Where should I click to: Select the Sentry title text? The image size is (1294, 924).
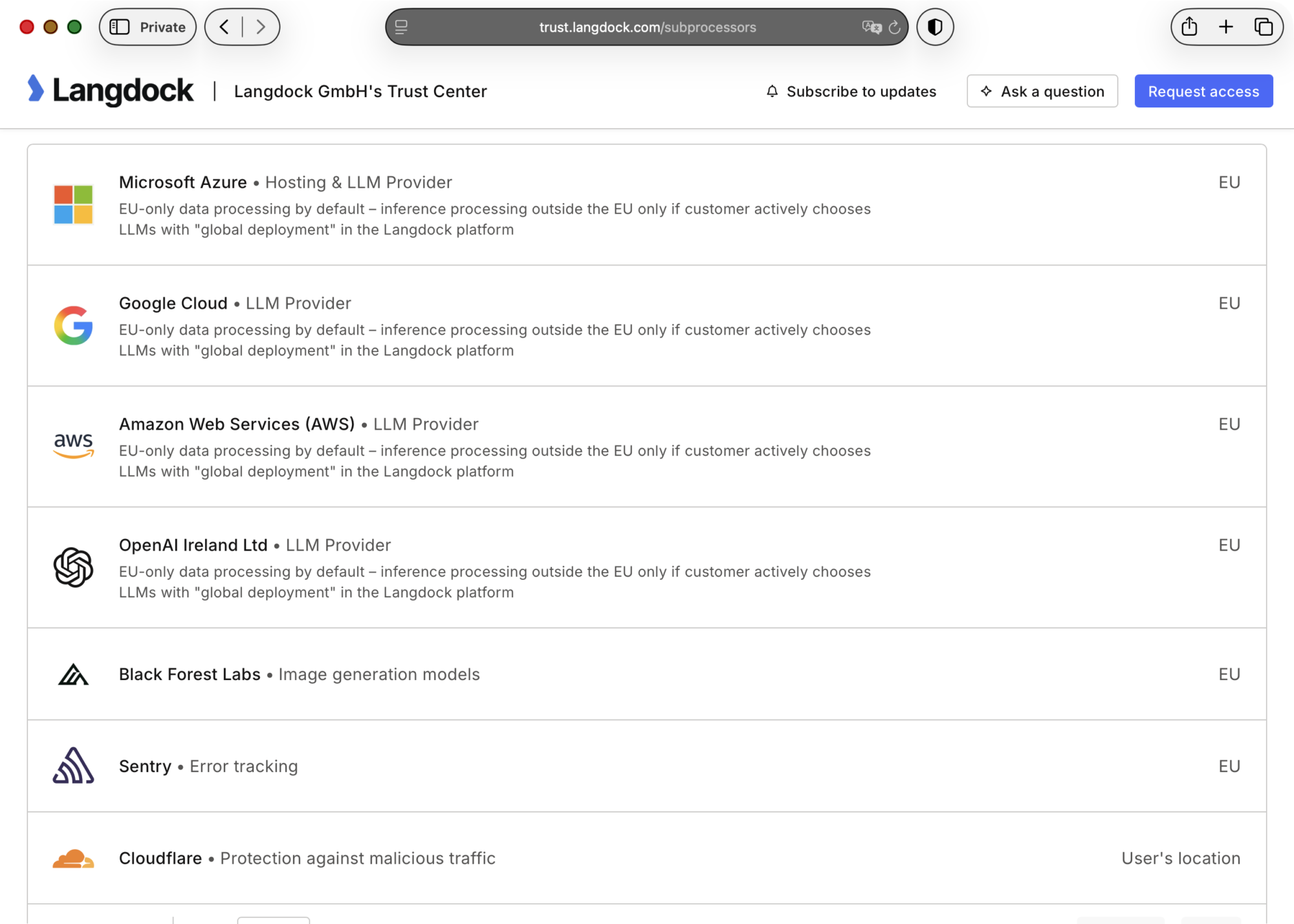(145, 766)
